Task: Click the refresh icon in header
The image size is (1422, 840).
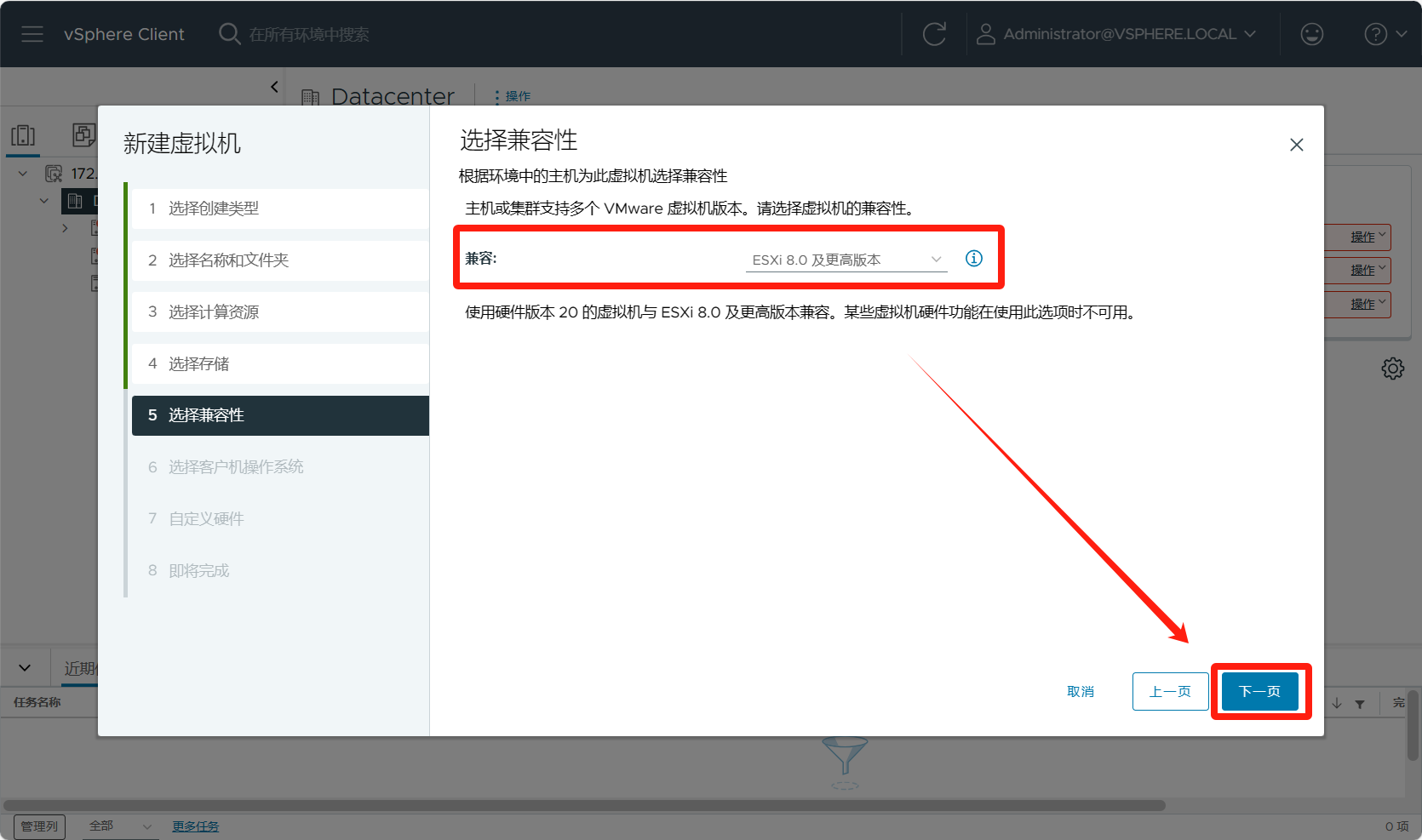Action: [934, 34]
